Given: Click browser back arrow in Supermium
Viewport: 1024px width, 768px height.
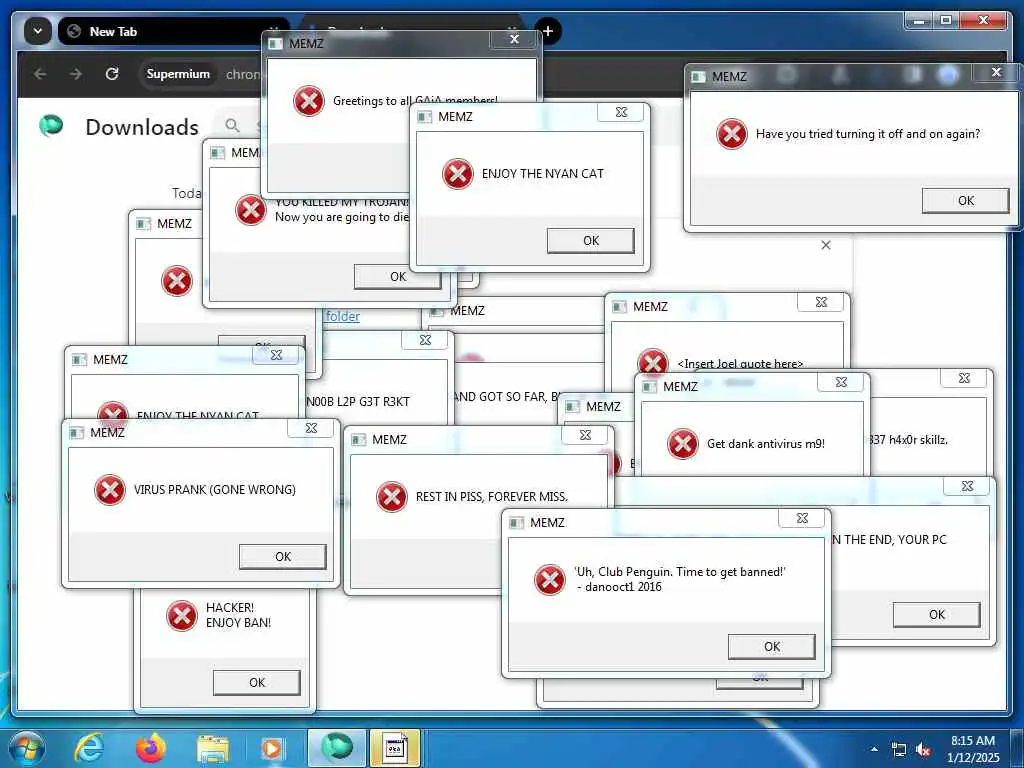Looking at the screenshot, I should [x=40, y=74].
